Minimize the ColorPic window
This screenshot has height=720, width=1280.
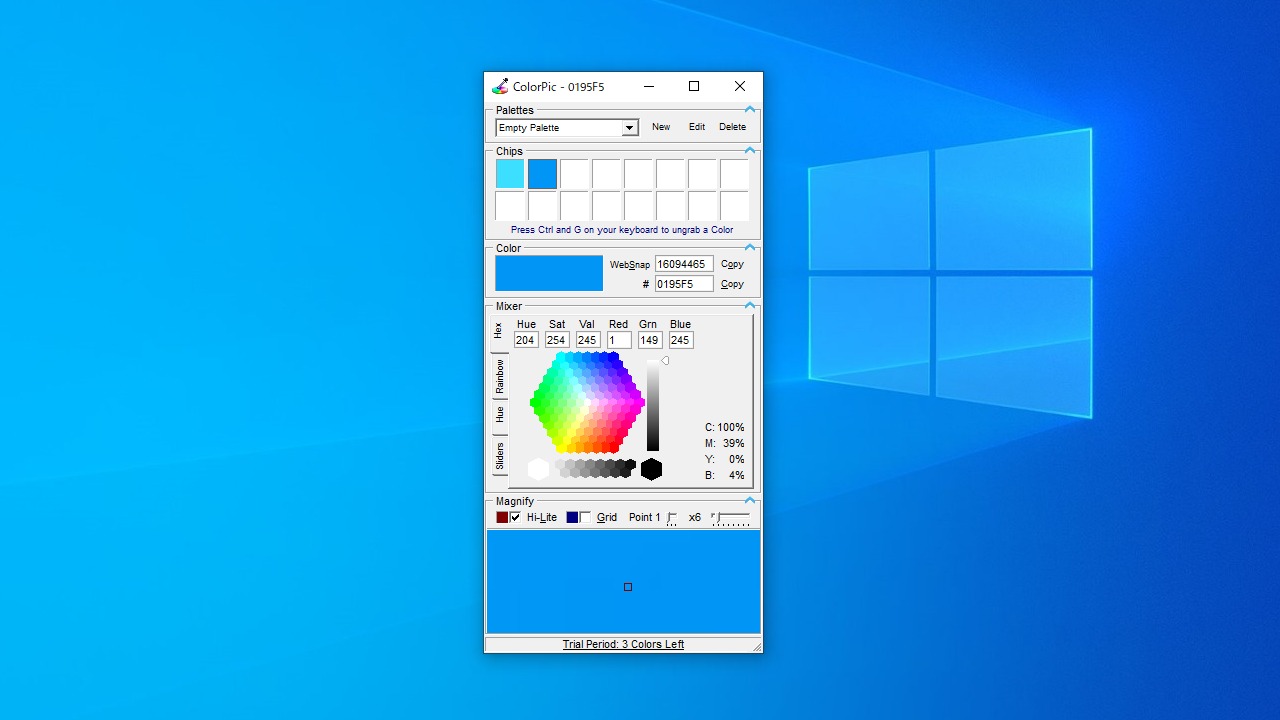(x=648, y=86)
